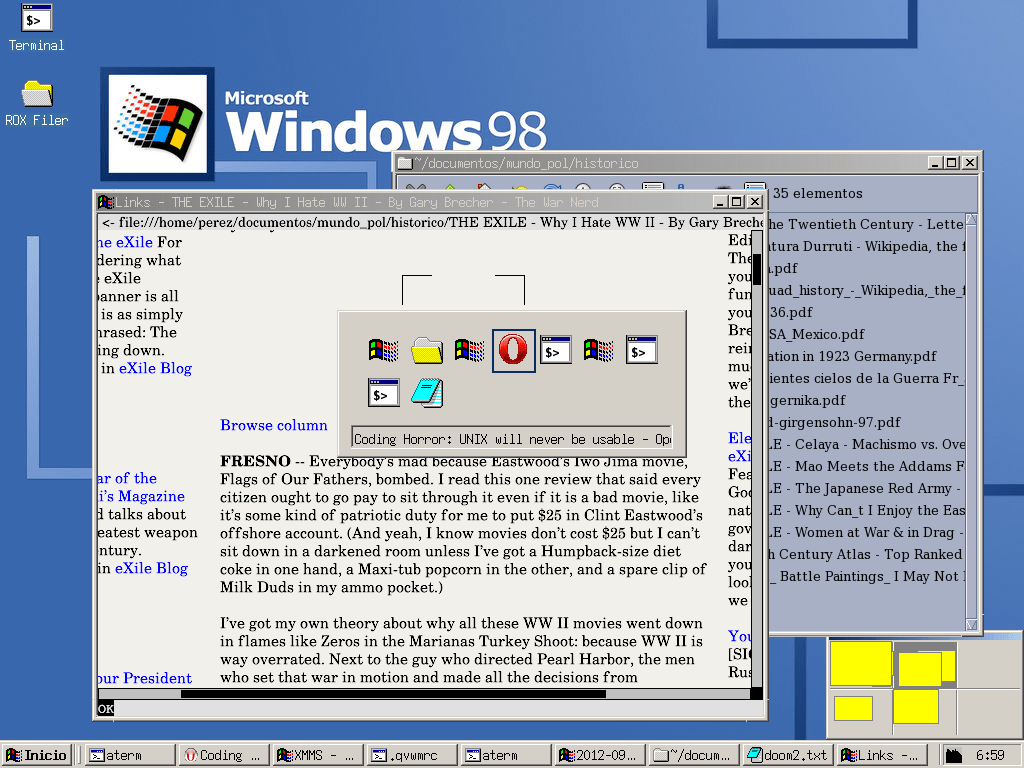
Task: Switch to ~/docum filer taskbar button
Action: tap(694, 755)
